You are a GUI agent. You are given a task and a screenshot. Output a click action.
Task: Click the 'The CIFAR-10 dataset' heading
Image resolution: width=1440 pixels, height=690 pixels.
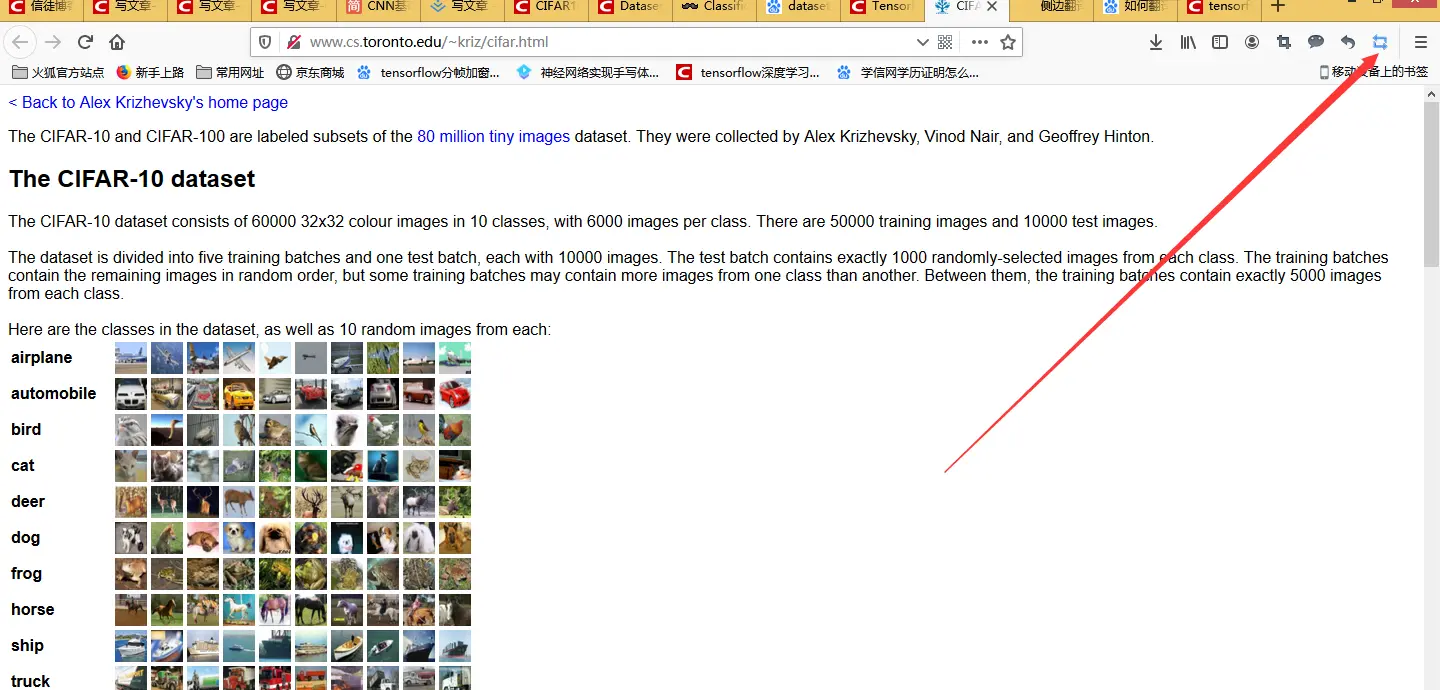[132, 179]
